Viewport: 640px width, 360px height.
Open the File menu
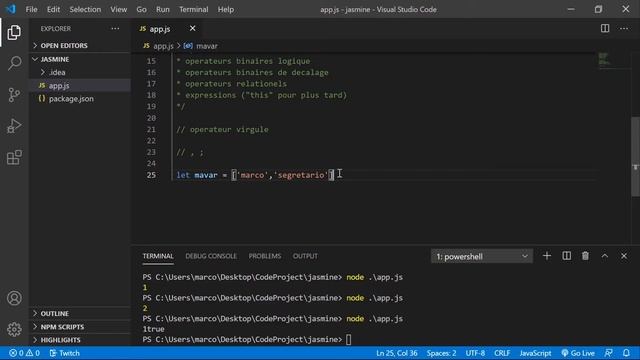click(31, 9)
